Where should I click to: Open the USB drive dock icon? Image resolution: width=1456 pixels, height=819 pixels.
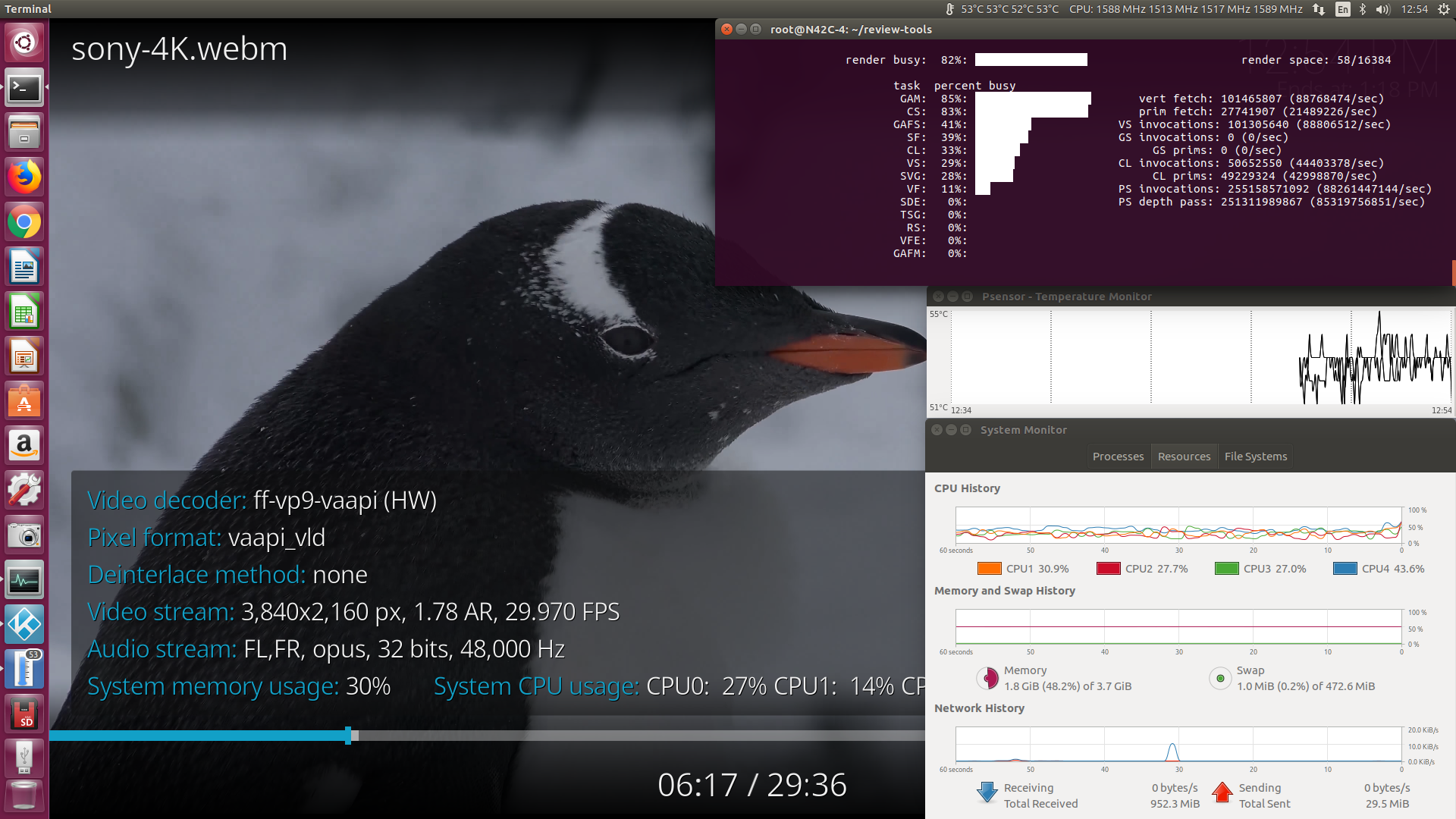tap(24, 757)
